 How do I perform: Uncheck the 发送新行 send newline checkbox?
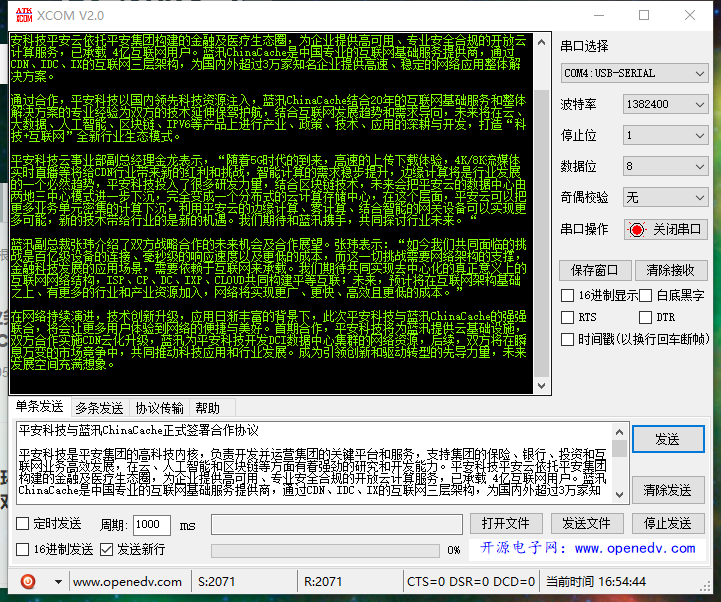coord(106,549)
